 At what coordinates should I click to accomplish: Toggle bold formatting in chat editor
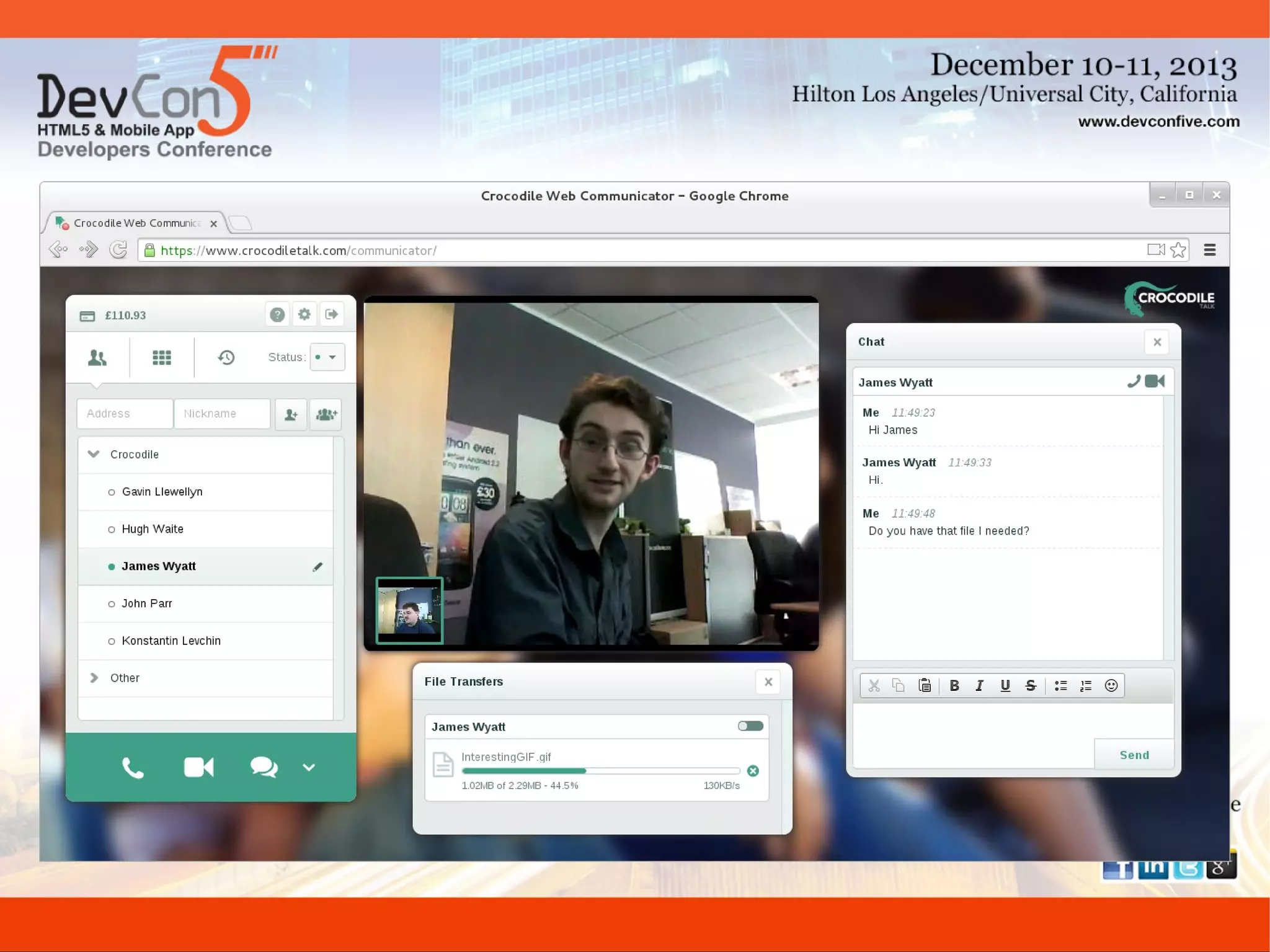pos(954,685)
